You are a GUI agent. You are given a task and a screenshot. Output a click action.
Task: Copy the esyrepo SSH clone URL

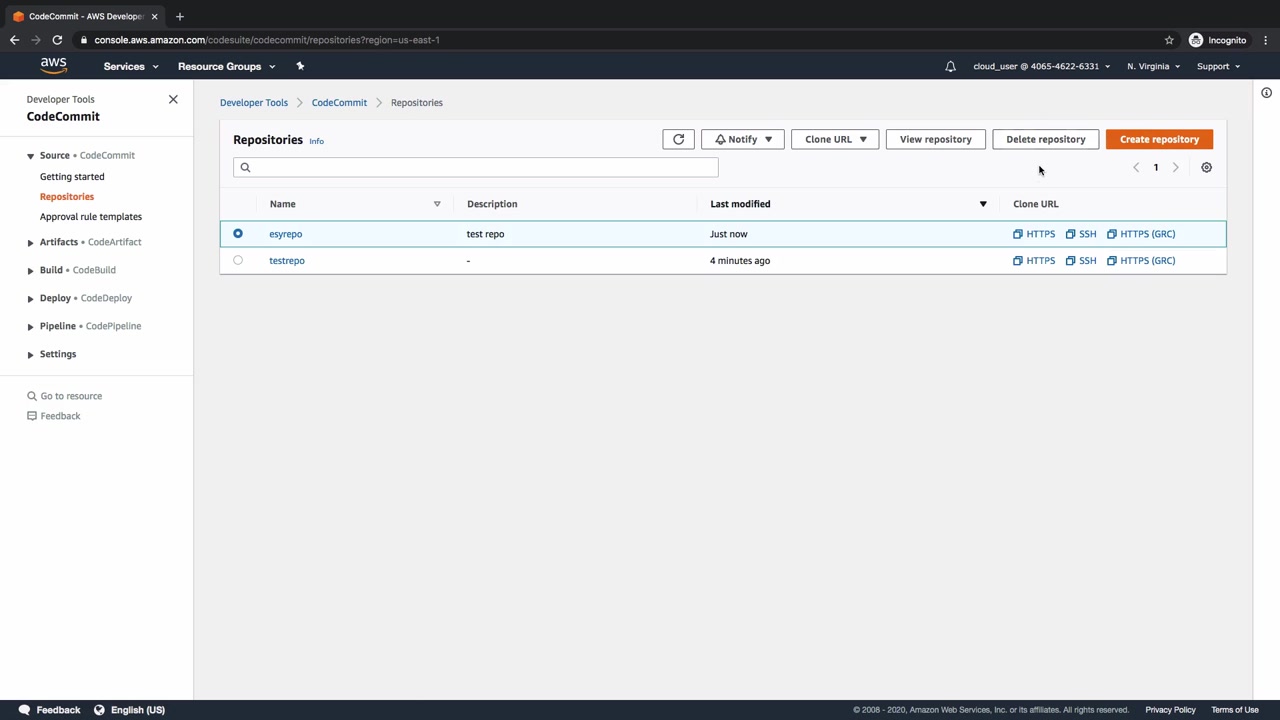1081,234
